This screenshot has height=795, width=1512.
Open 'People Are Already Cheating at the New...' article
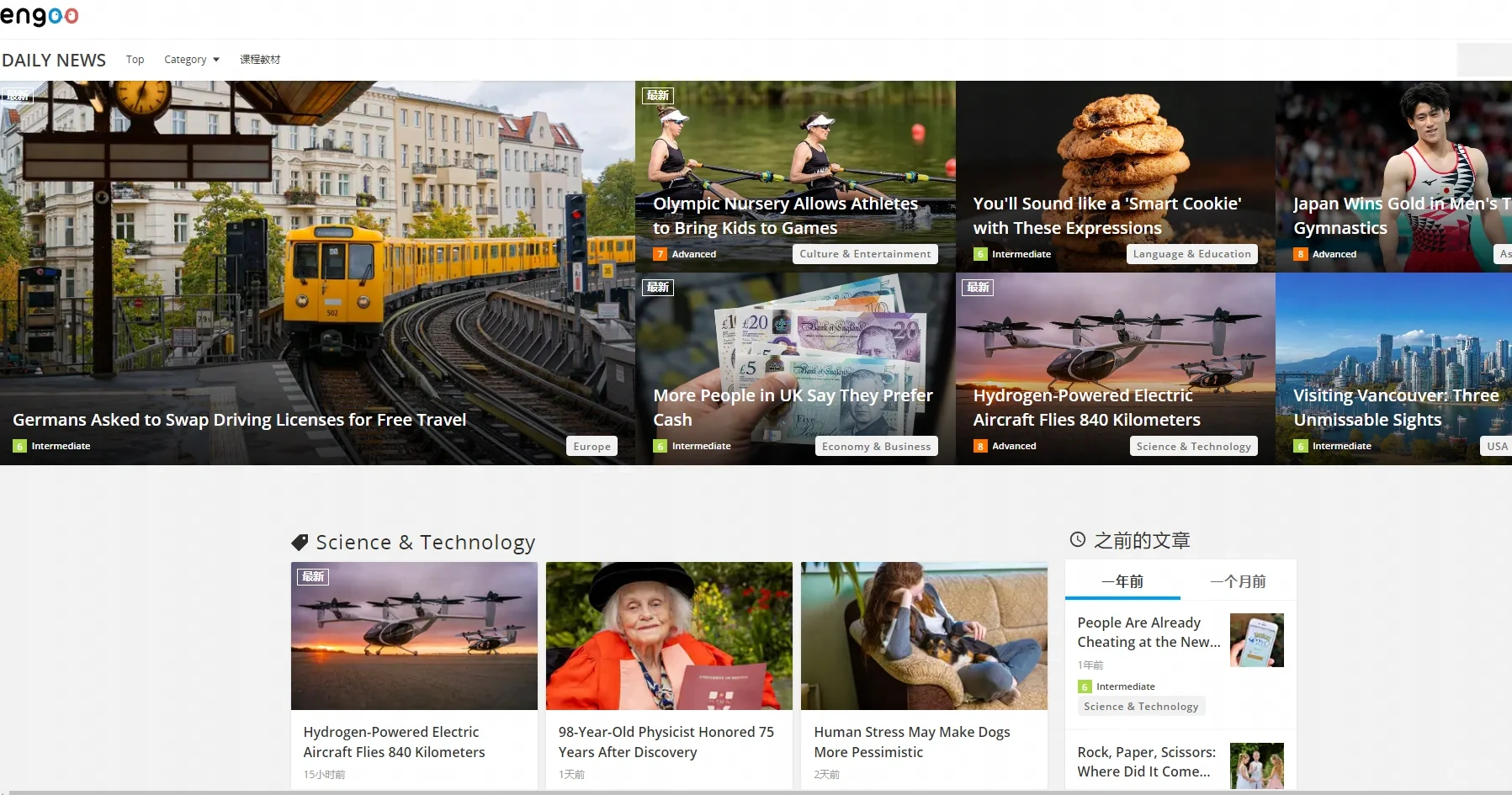[x=1149, y=632]
